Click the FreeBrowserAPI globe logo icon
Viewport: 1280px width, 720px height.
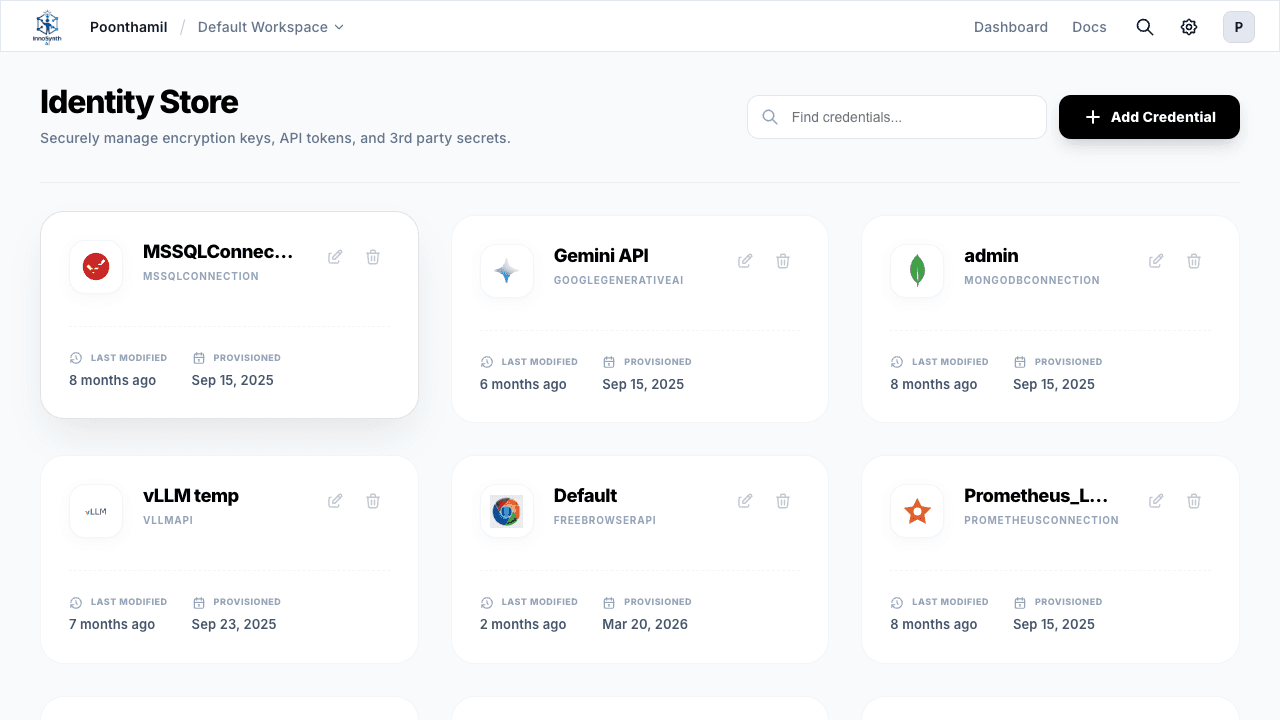[507, 511]
